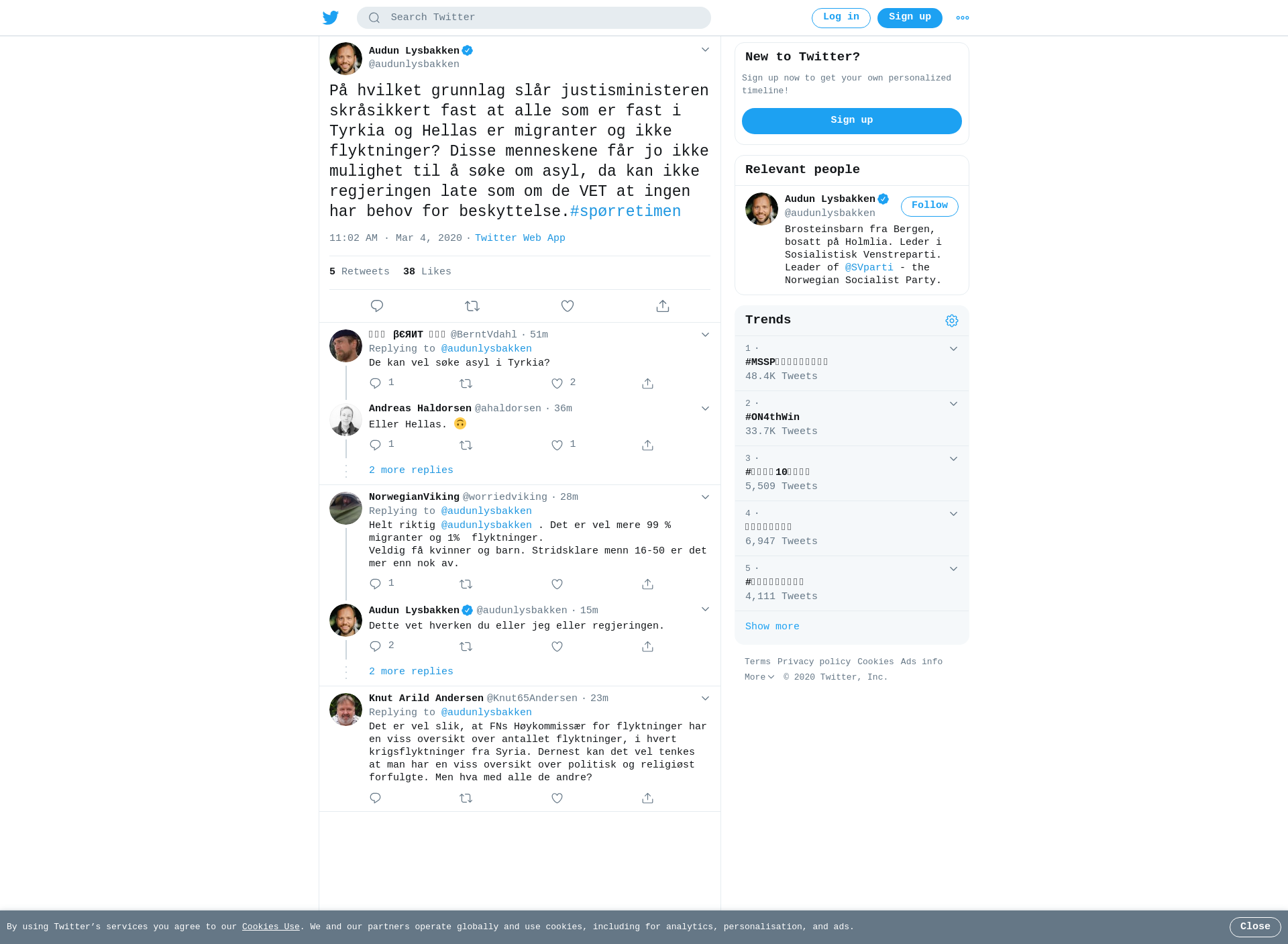The image size is (1288, 944).
Task: Retweet the main justisministeren tweet
Action: (x=472, y=306)
